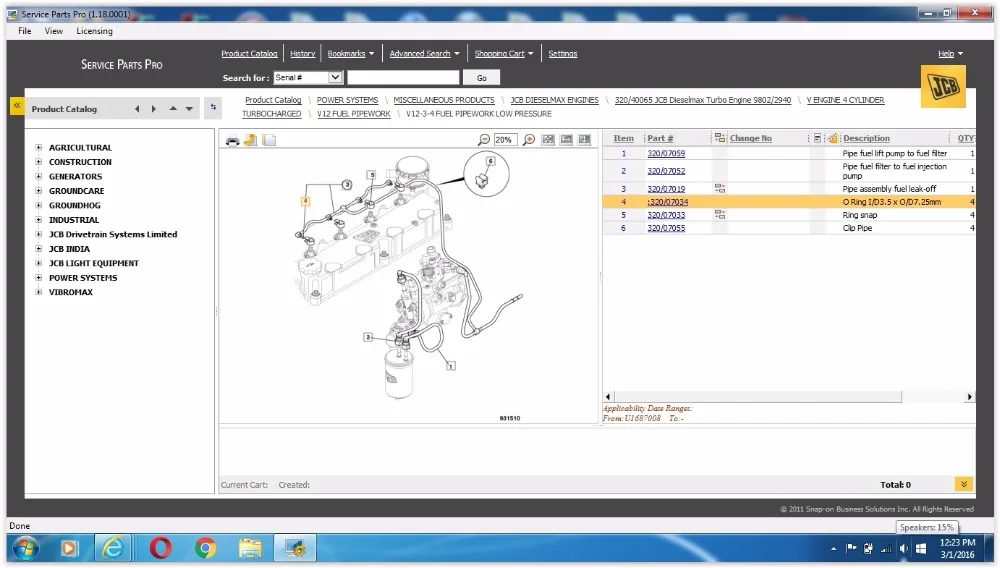Open Internet Explorer from the taskbar
Viewport: 1000px width, 568px height.
pos(114,548)
